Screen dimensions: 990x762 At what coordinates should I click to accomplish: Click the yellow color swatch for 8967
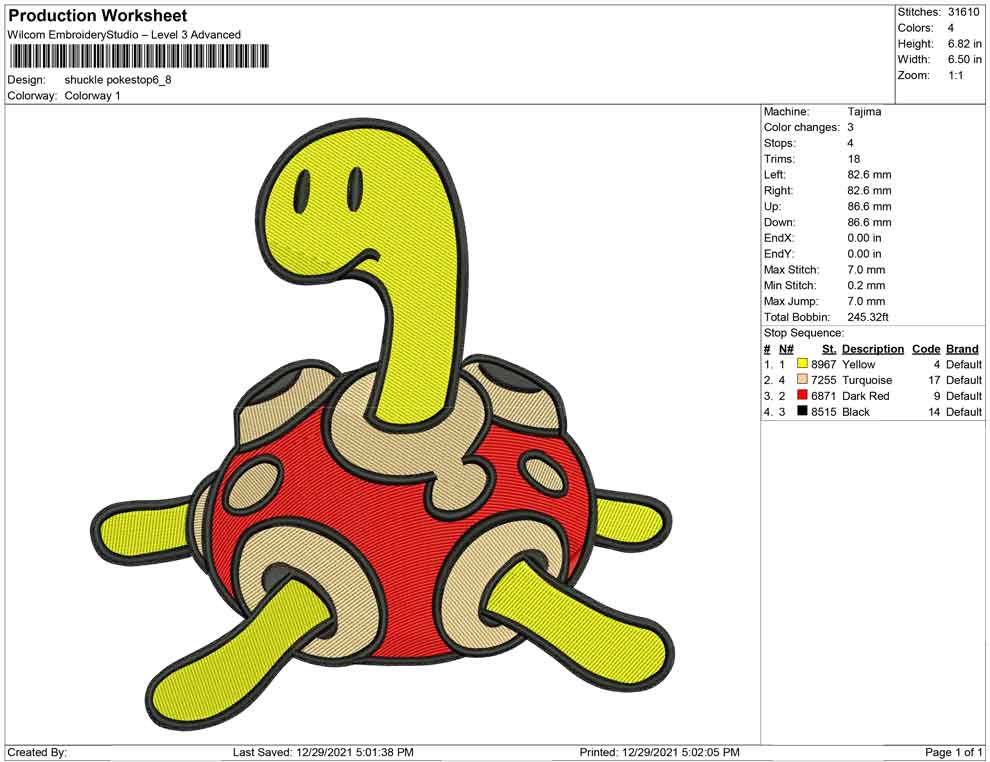(802, 364)
